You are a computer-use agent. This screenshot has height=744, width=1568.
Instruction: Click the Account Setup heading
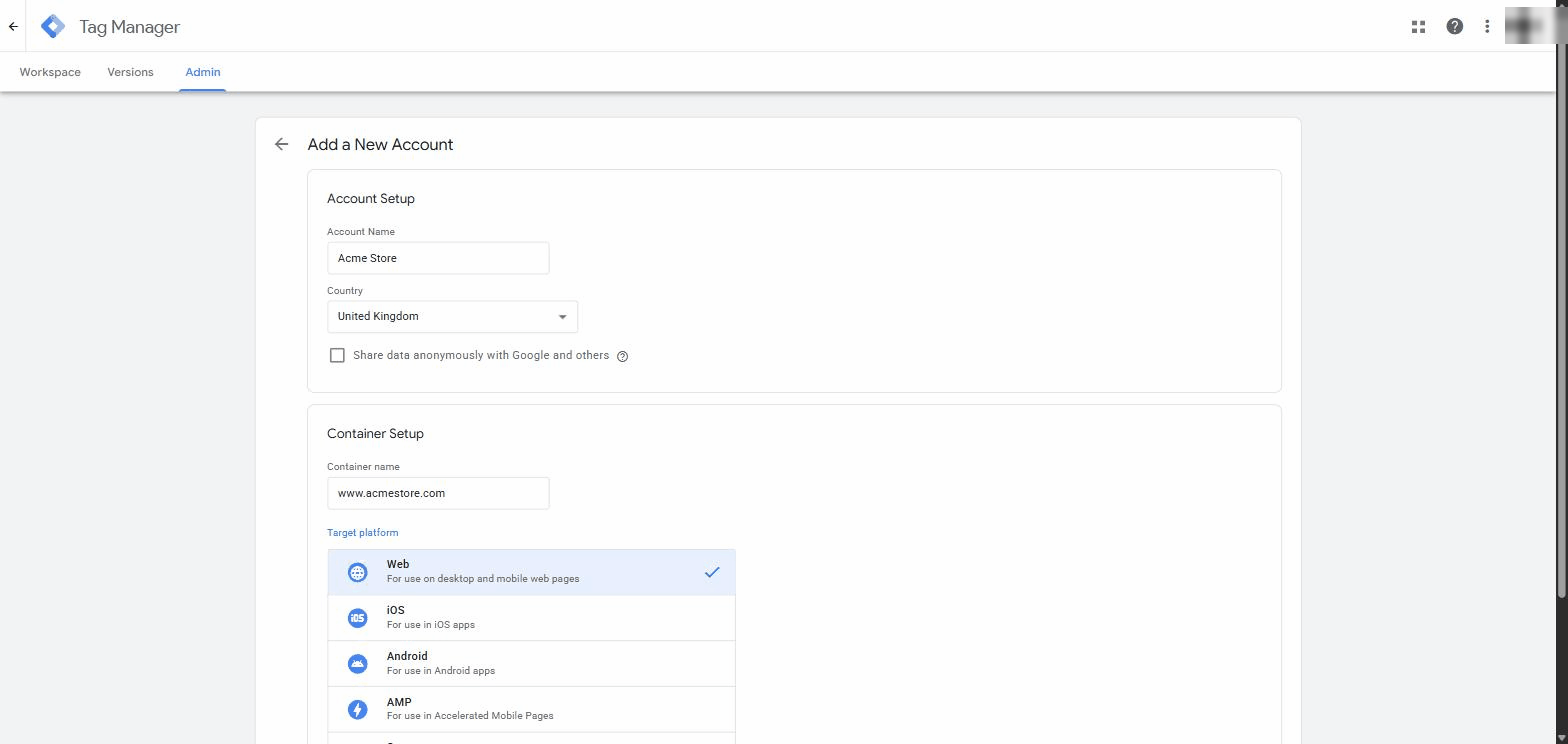click(x=371, y=199)
